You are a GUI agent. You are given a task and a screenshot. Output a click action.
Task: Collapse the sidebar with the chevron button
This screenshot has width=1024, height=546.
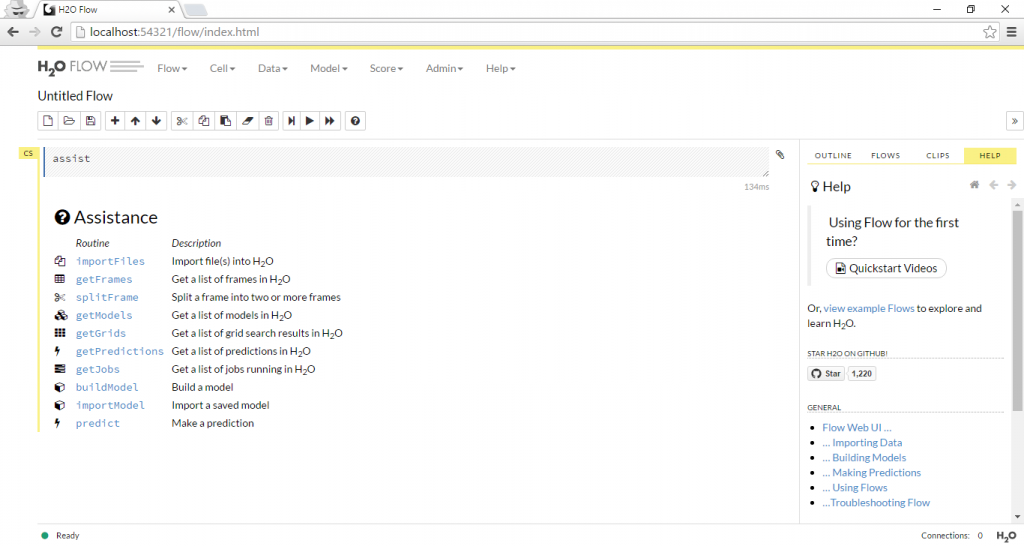(x=1014, y=121)
